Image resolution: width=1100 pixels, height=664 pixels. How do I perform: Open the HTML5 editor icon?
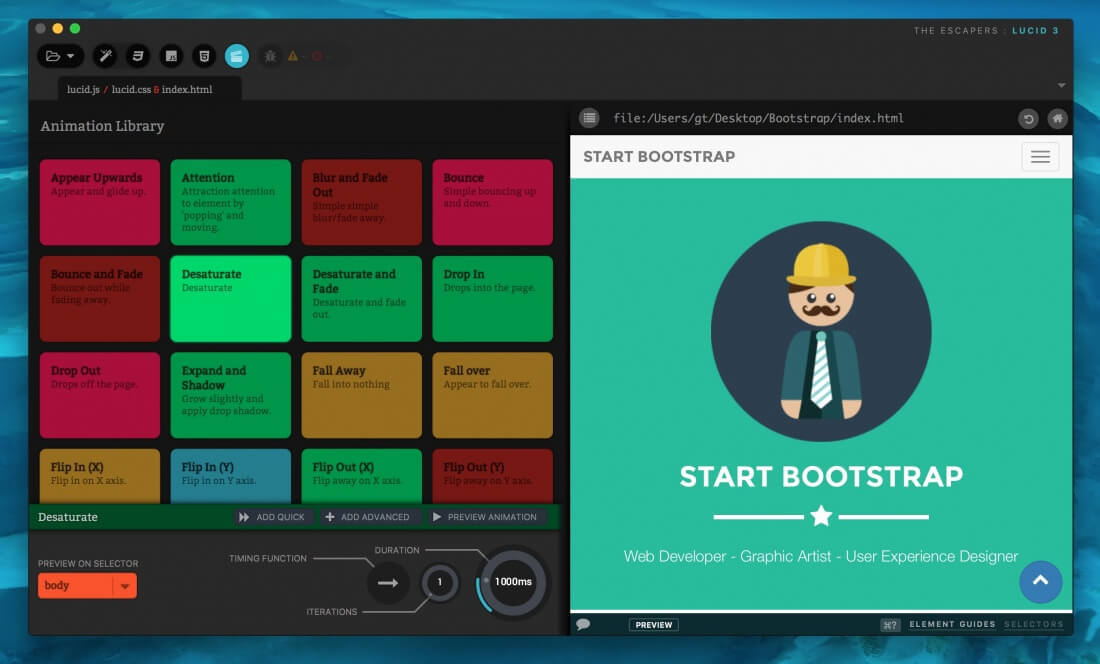[x=204, y=56]
